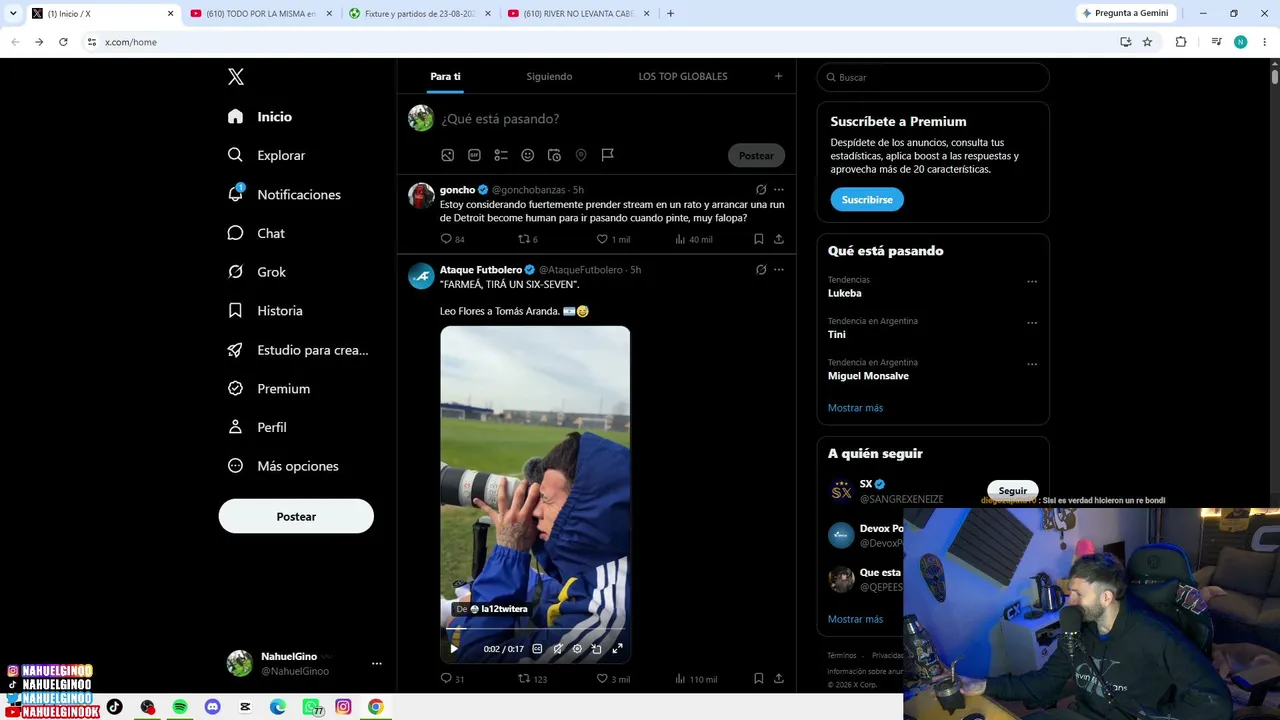Open Spotify from the taskbar
1280x720 pixels.
[180, 707]
